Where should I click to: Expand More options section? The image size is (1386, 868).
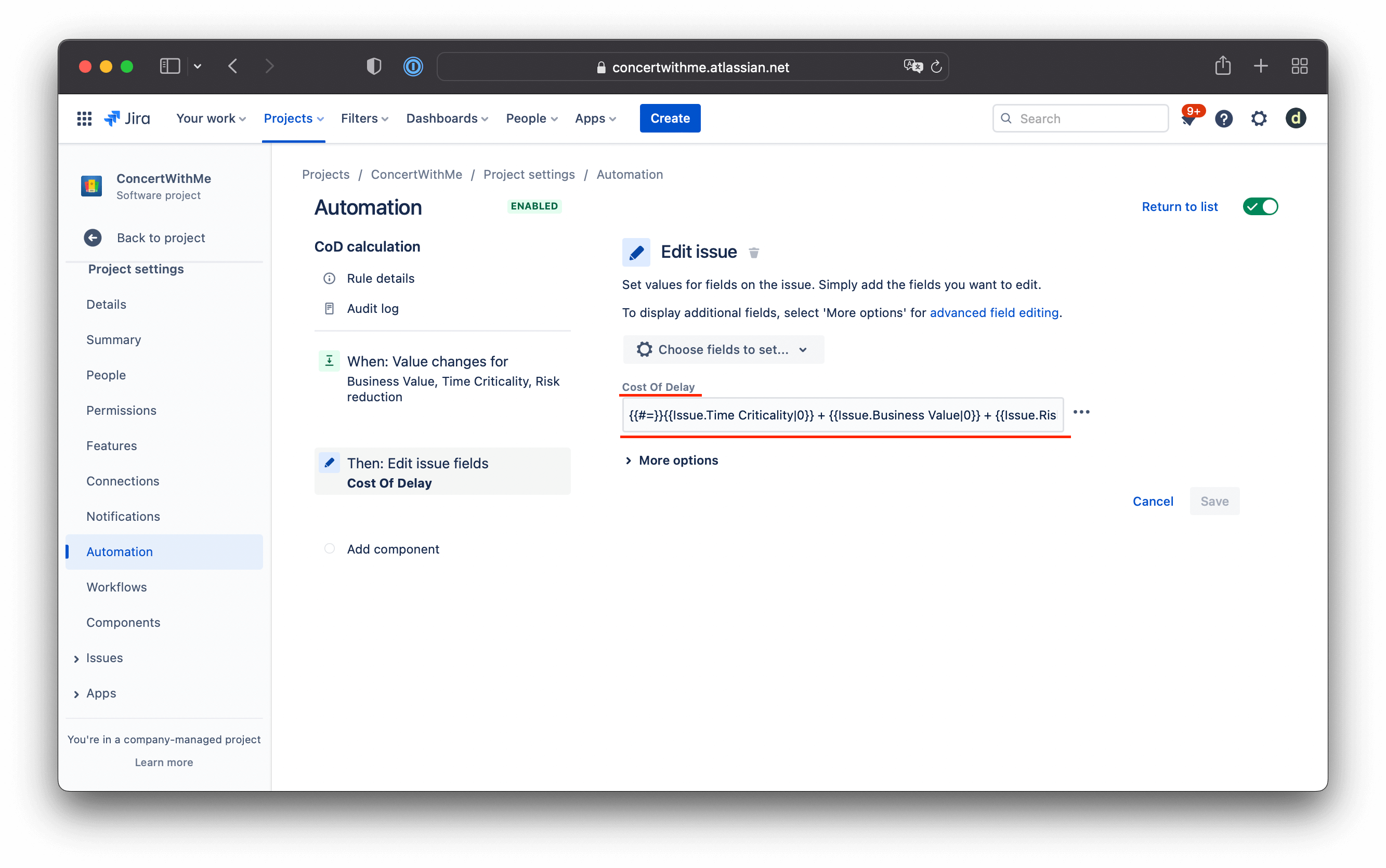pos(671,460)
